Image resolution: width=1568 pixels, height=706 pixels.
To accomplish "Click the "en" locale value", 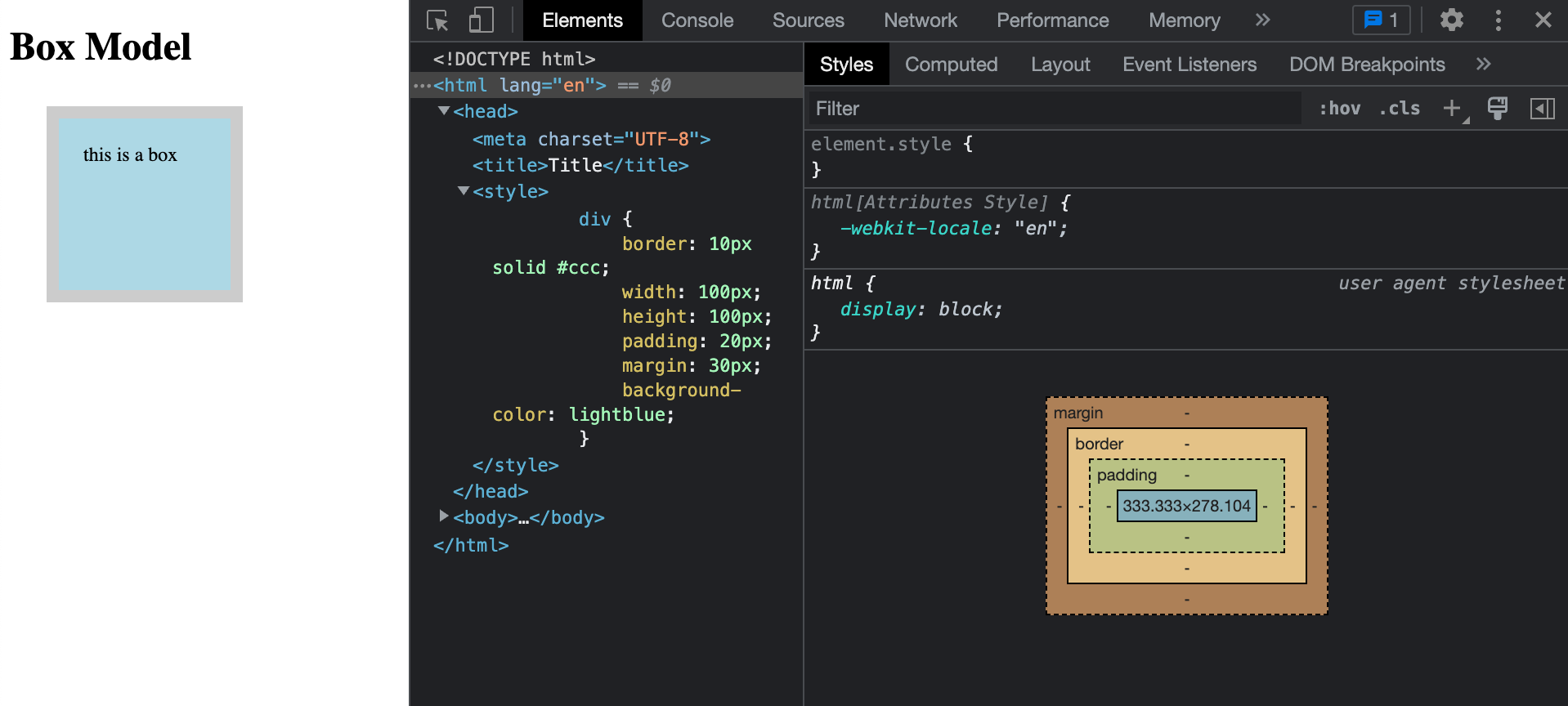I will tap(1036, 228).
